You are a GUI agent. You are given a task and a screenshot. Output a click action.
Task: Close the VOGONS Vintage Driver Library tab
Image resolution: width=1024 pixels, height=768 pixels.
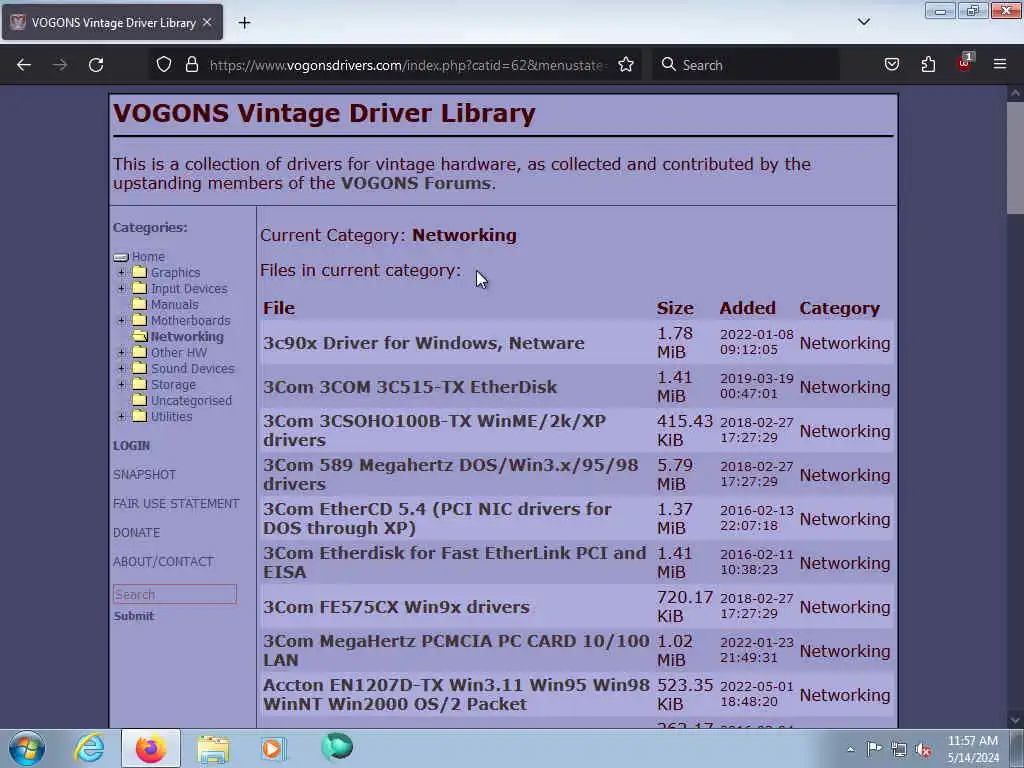[207, 22]
